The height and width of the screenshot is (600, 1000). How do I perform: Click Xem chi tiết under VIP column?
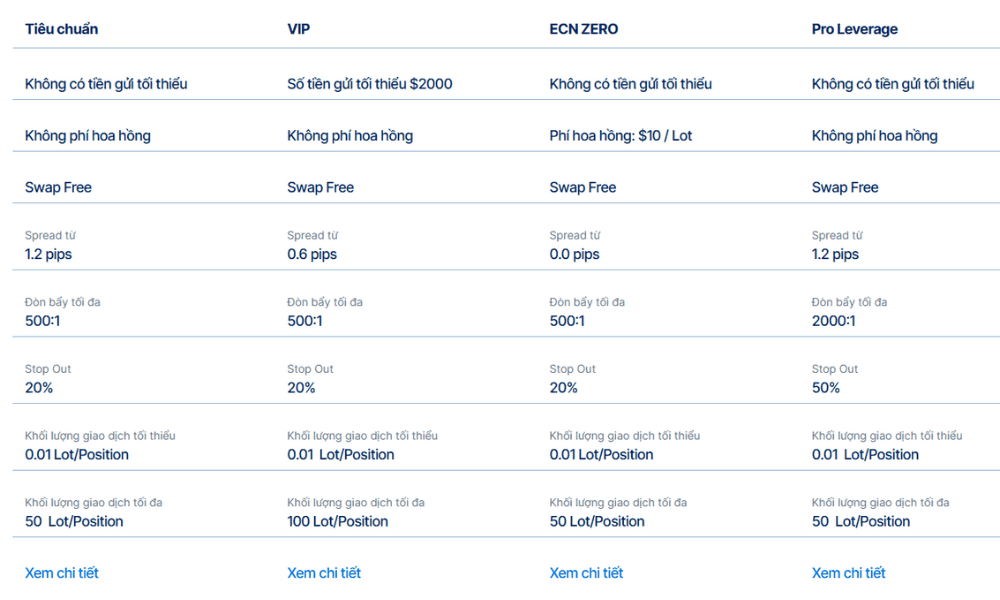pyautogui.click(x=324, y=573)
